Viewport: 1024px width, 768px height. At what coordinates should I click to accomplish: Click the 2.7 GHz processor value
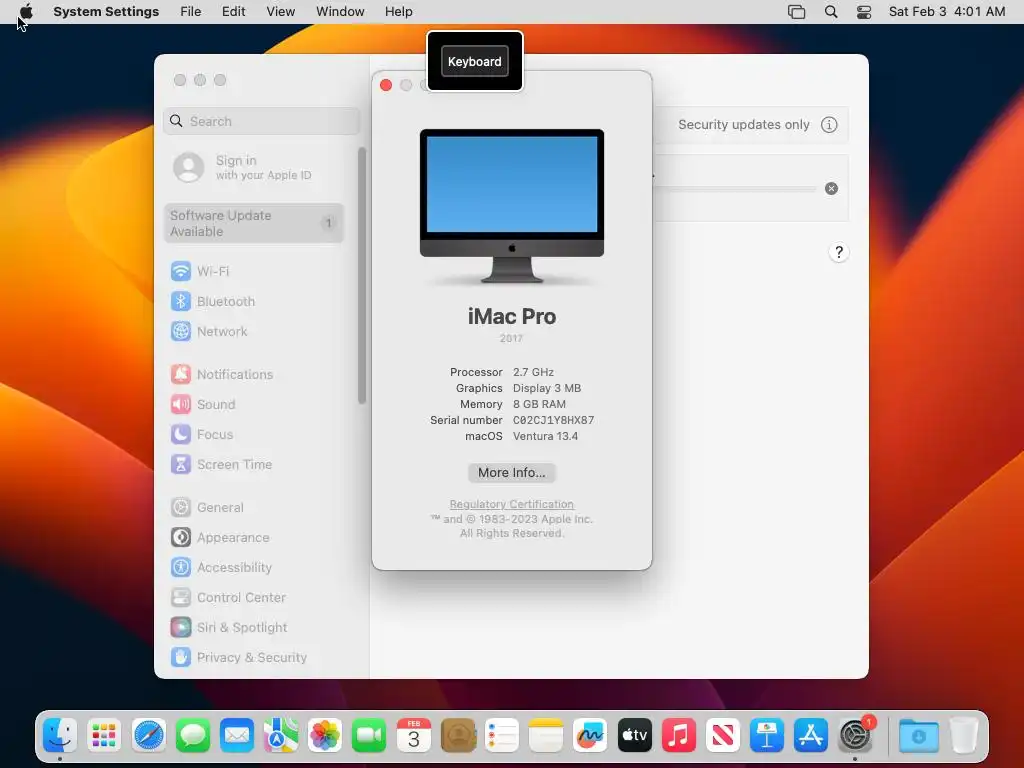coord(533,372)
